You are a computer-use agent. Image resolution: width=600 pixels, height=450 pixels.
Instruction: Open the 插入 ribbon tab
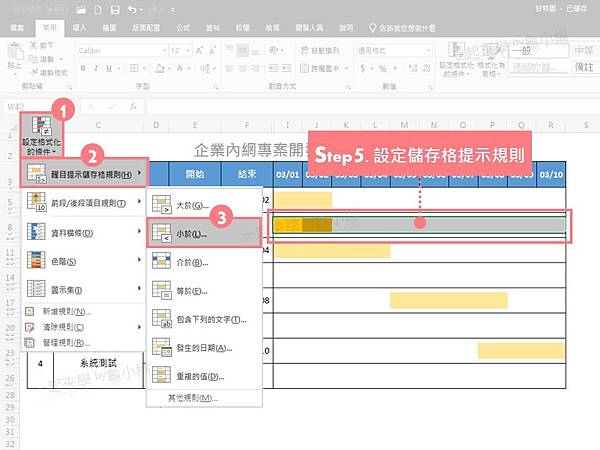coord(80,28)
